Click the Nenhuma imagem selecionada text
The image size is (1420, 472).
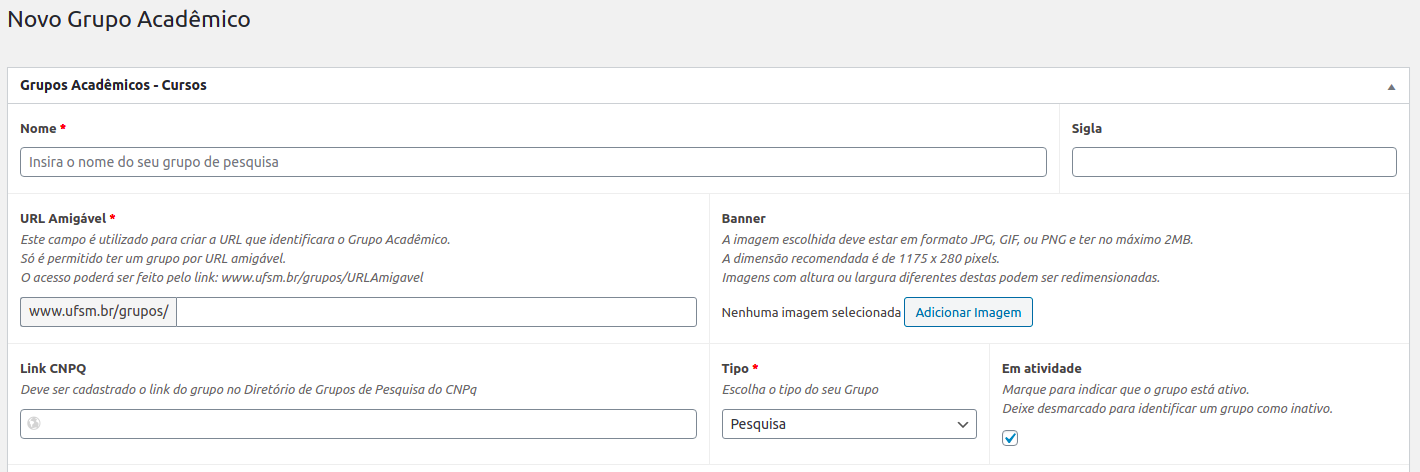811,313
